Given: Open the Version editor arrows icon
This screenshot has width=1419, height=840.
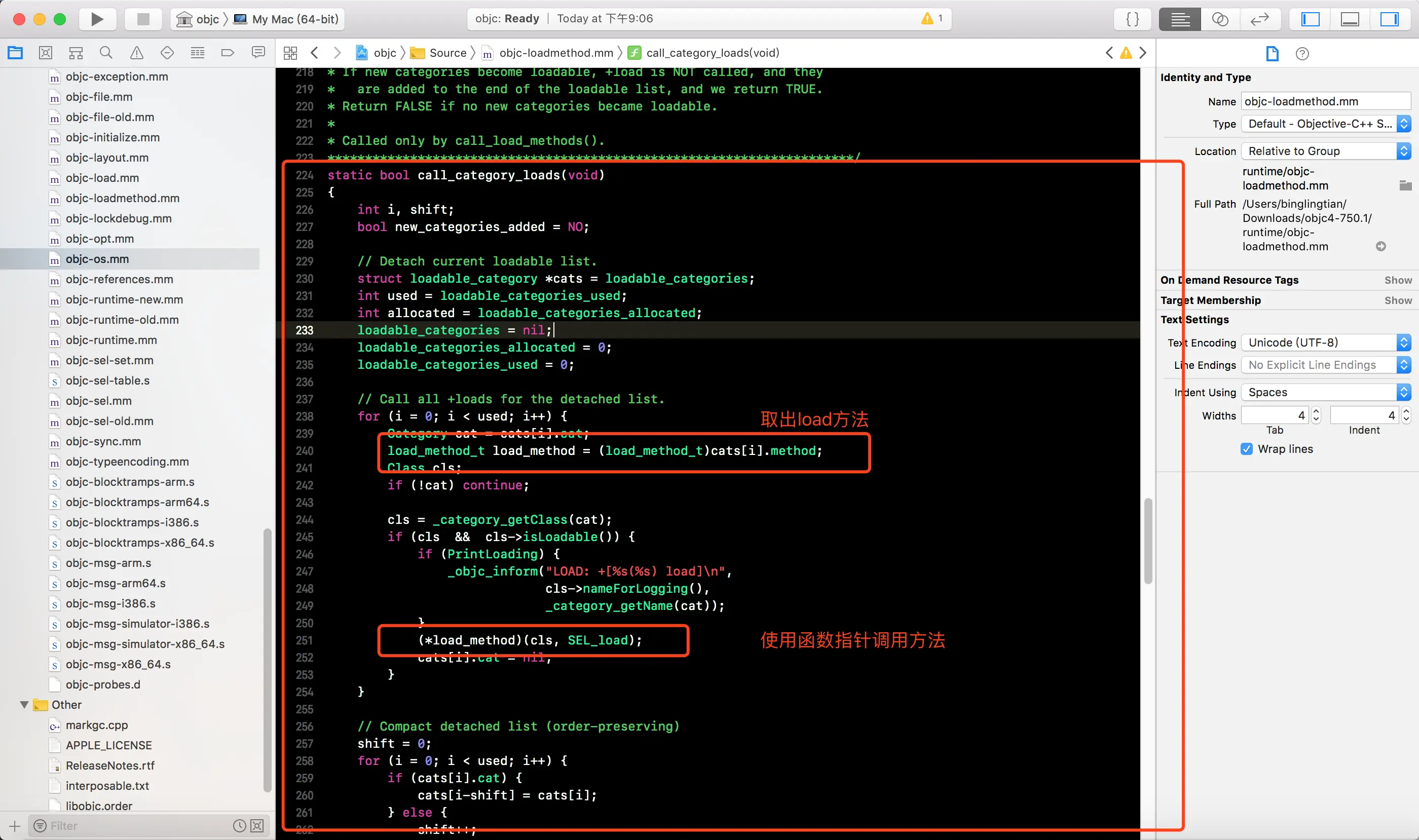Looking at the screenshot, I should 1259,19.
